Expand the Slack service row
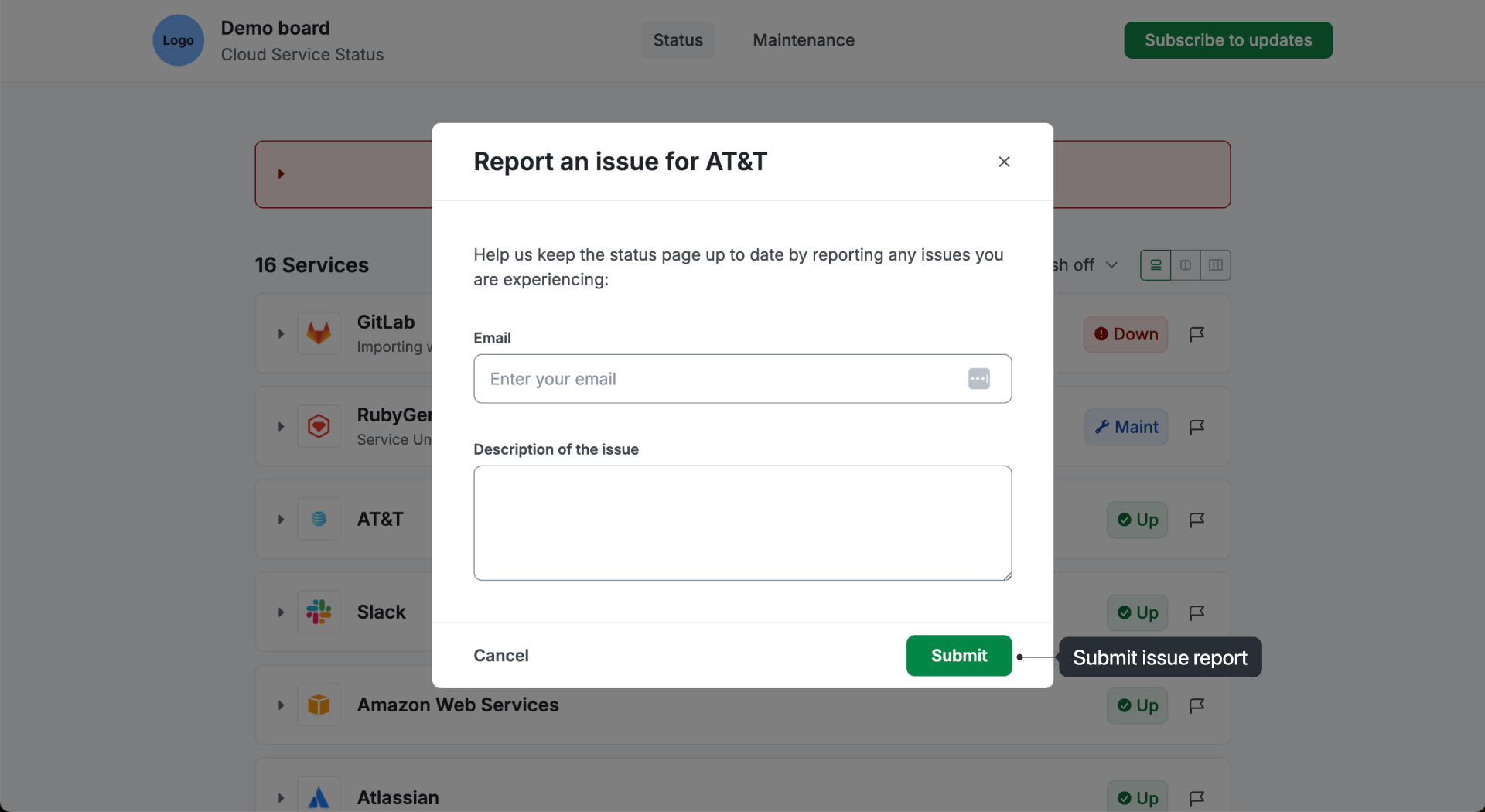This screenshot has width=1485, height=812. click(x=281, y=612)
